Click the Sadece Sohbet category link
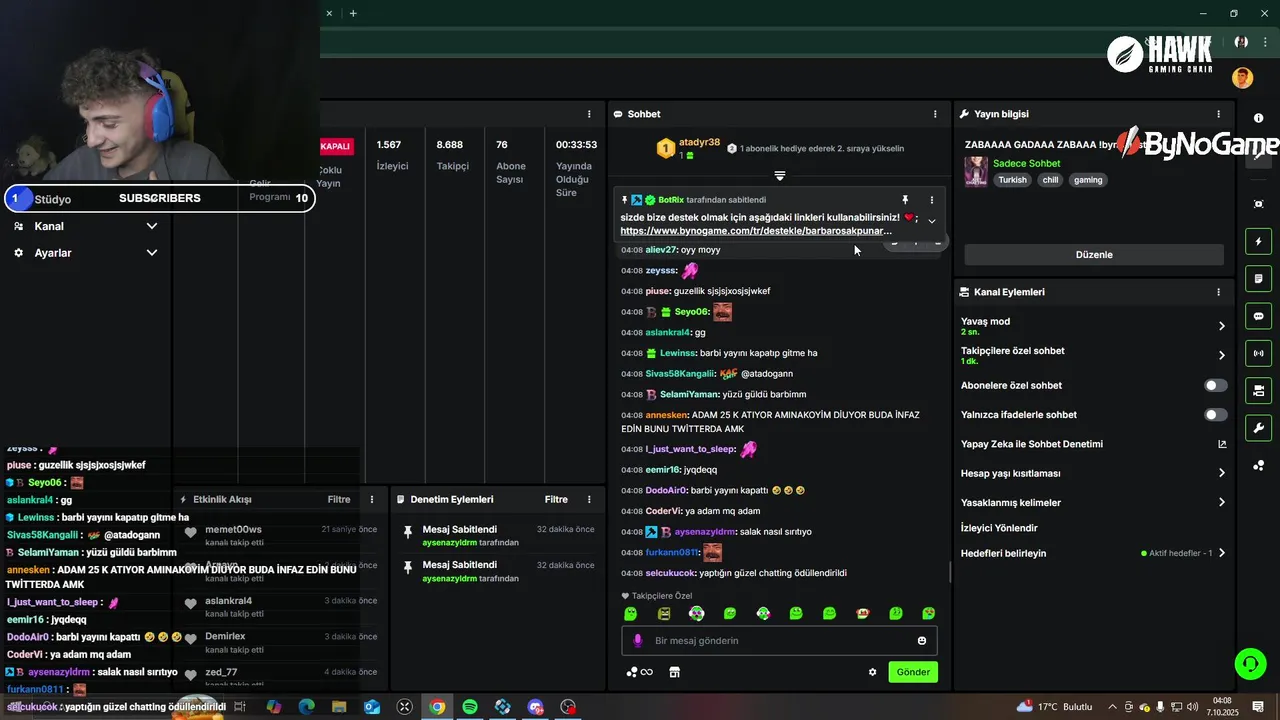 tap(1027, 163)
